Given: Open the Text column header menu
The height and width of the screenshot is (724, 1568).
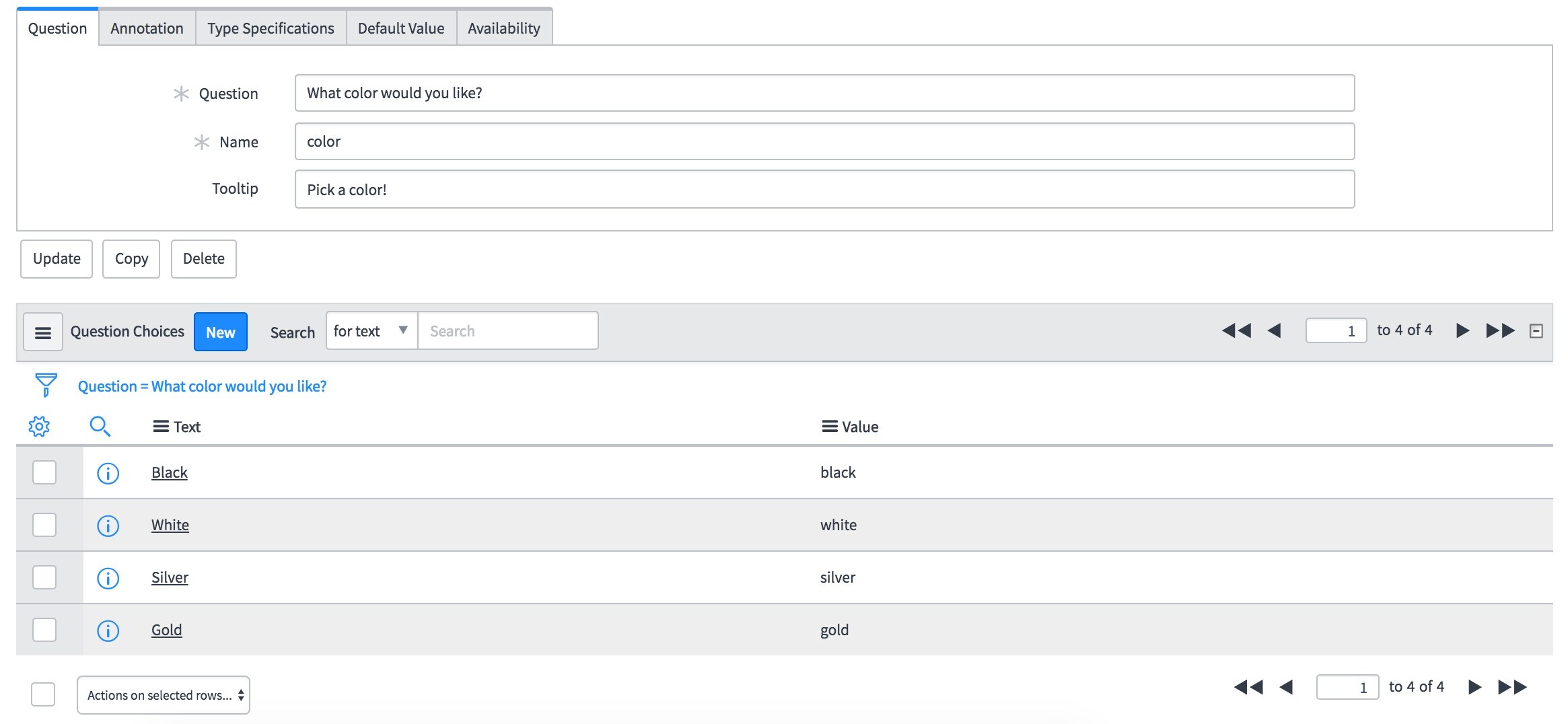Looking at the screenshot, I should [161, 425].
